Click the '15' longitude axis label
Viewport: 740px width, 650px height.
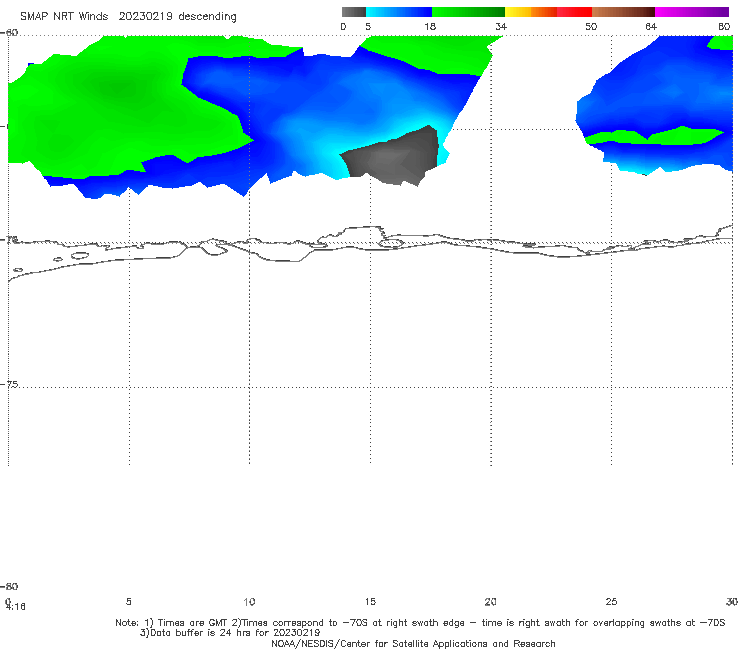coord(370,601)
